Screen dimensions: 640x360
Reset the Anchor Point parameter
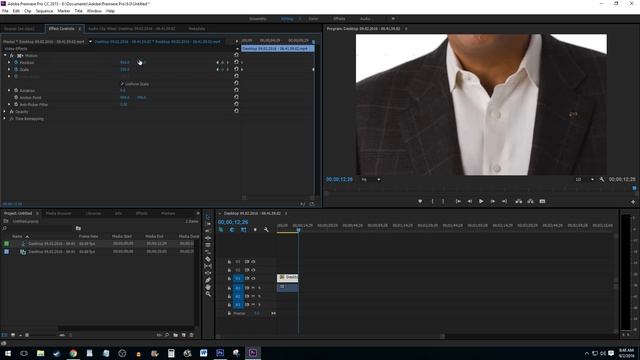point(236,97)
